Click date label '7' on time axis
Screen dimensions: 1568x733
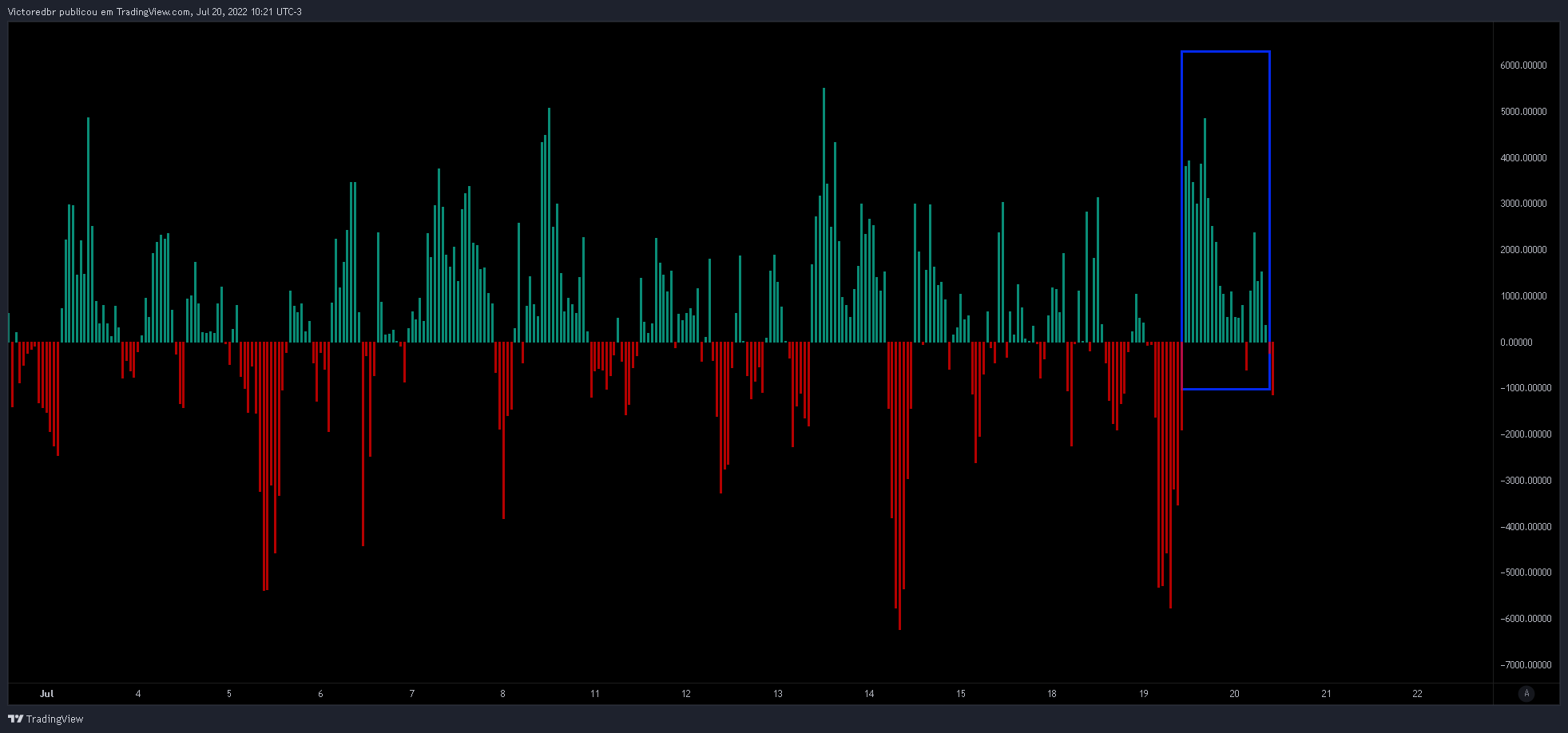pos(411,694)
